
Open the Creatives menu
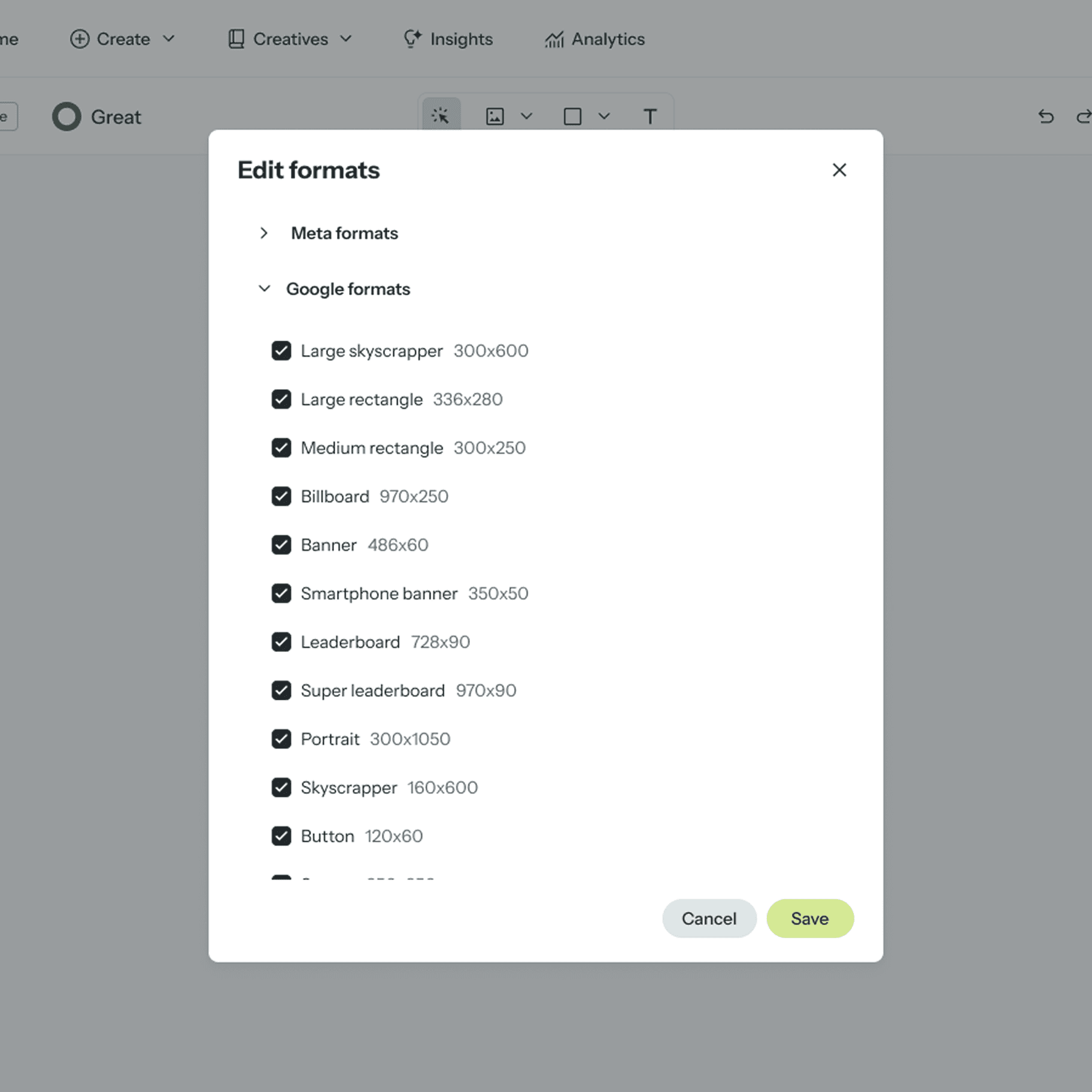290,39
